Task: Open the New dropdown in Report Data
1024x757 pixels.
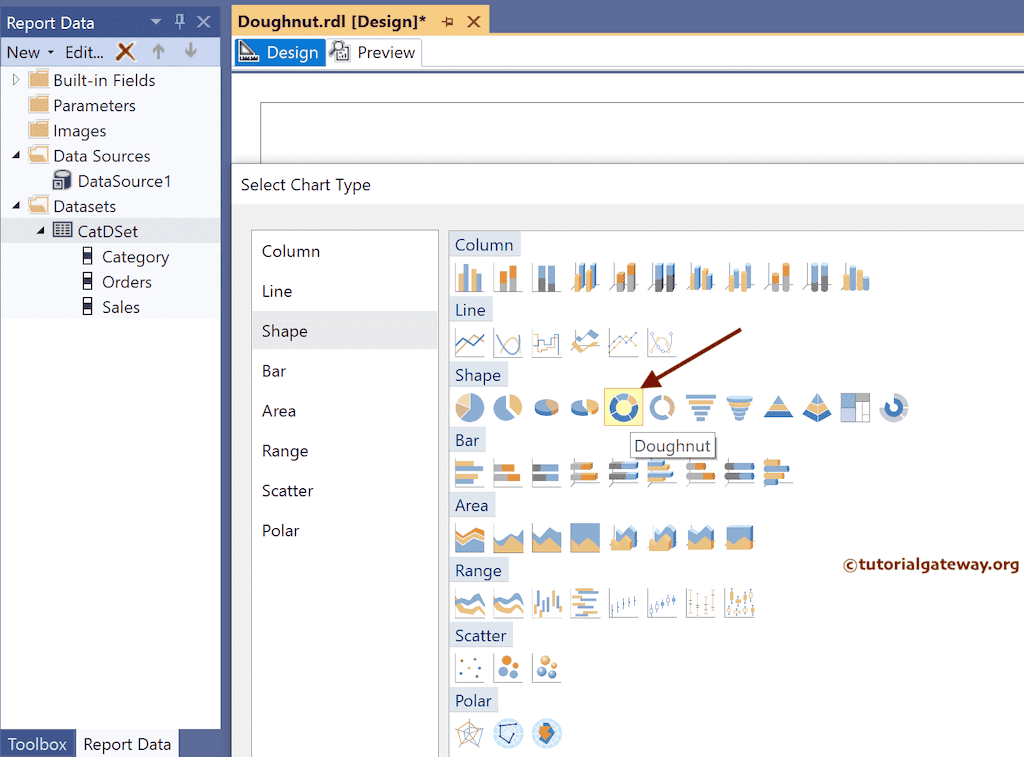Action: (x=30, y=52)
